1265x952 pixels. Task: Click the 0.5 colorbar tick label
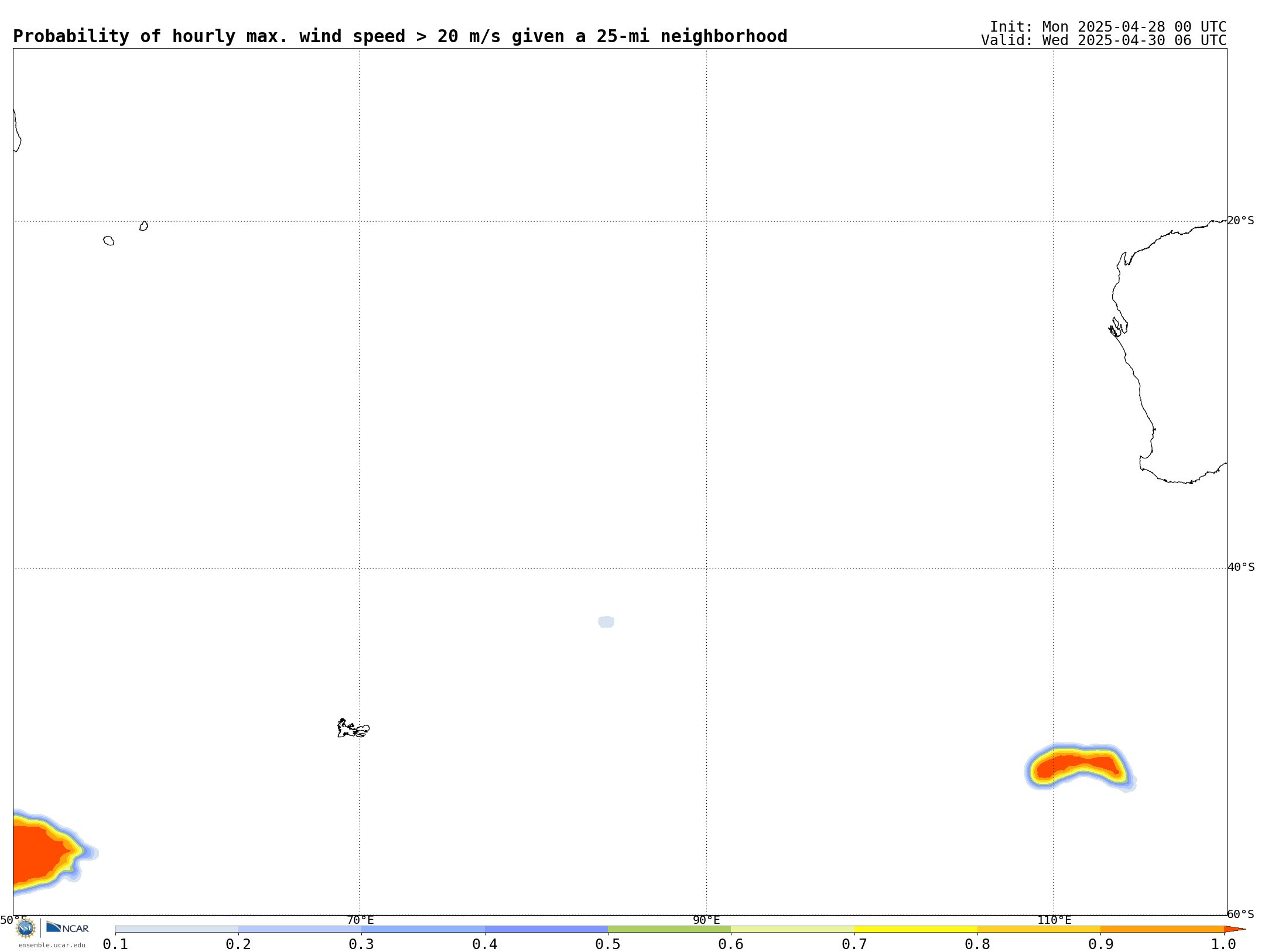pyautogui.click(x=608, y=944)
